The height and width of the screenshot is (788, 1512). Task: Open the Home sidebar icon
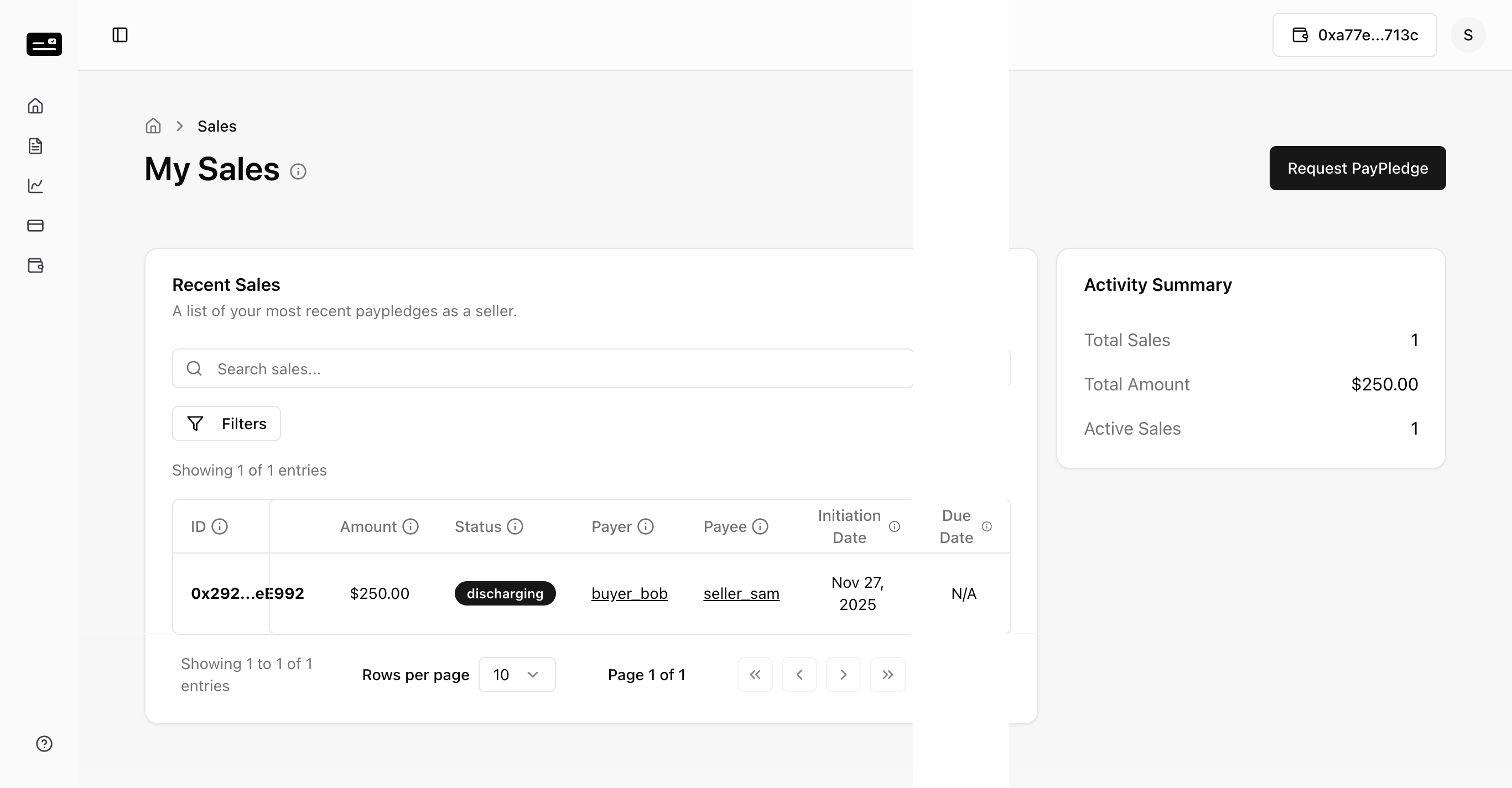click(35, 106)
